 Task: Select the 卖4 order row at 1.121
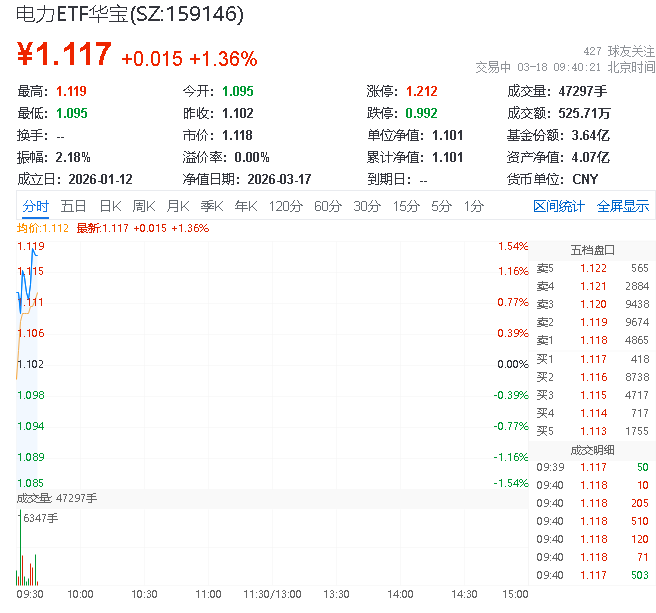click(592, 286)
